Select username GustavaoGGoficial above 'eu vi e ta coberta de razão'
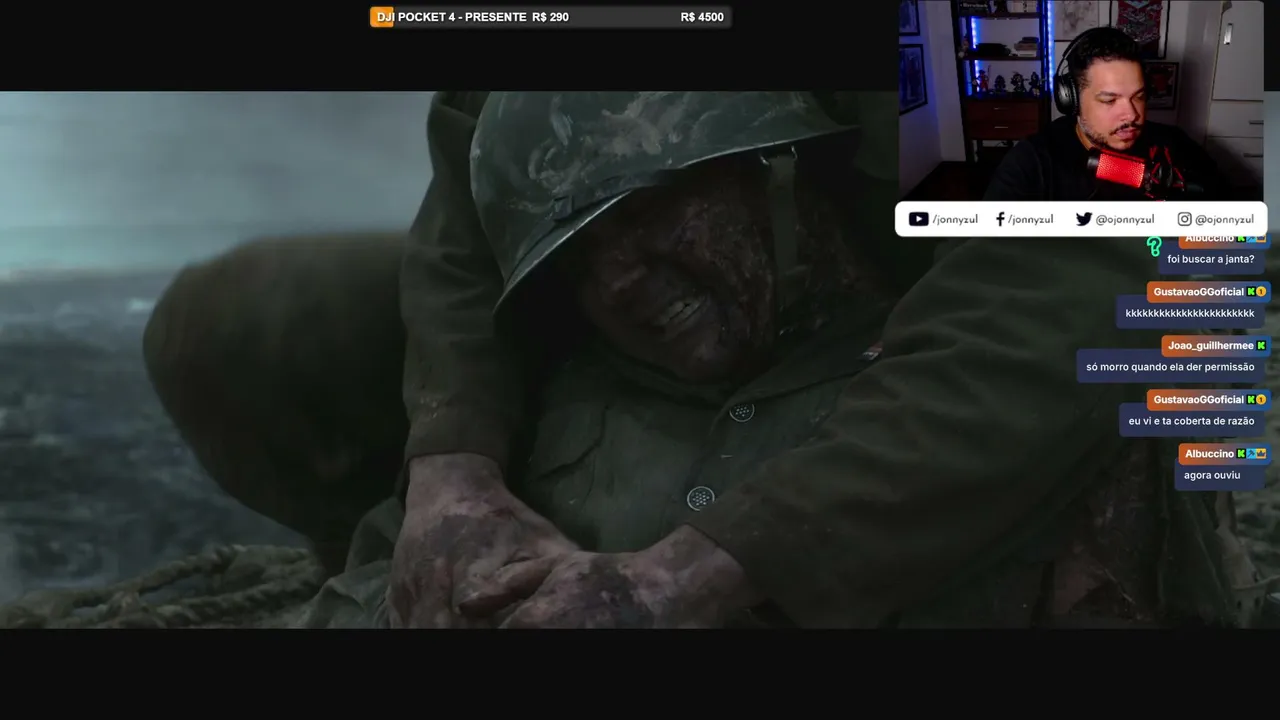 pos(1198,400)
